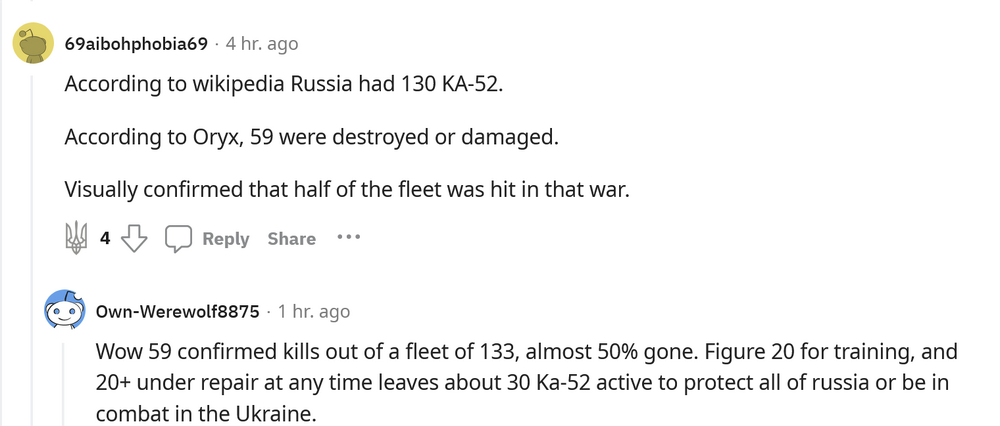Click the speech bubble reply icon

pos(178,238)
